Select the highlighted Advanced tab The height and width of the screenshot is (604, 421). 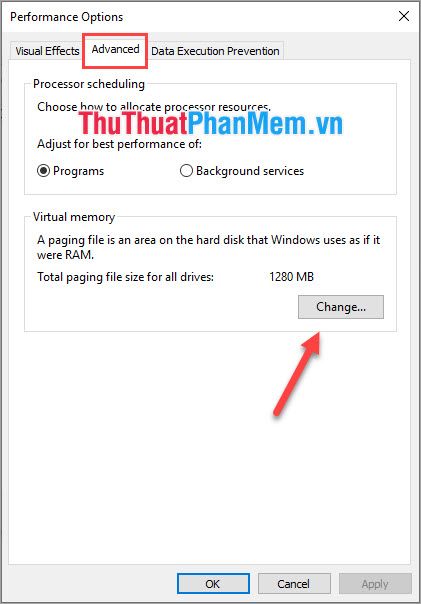[115, 50]
